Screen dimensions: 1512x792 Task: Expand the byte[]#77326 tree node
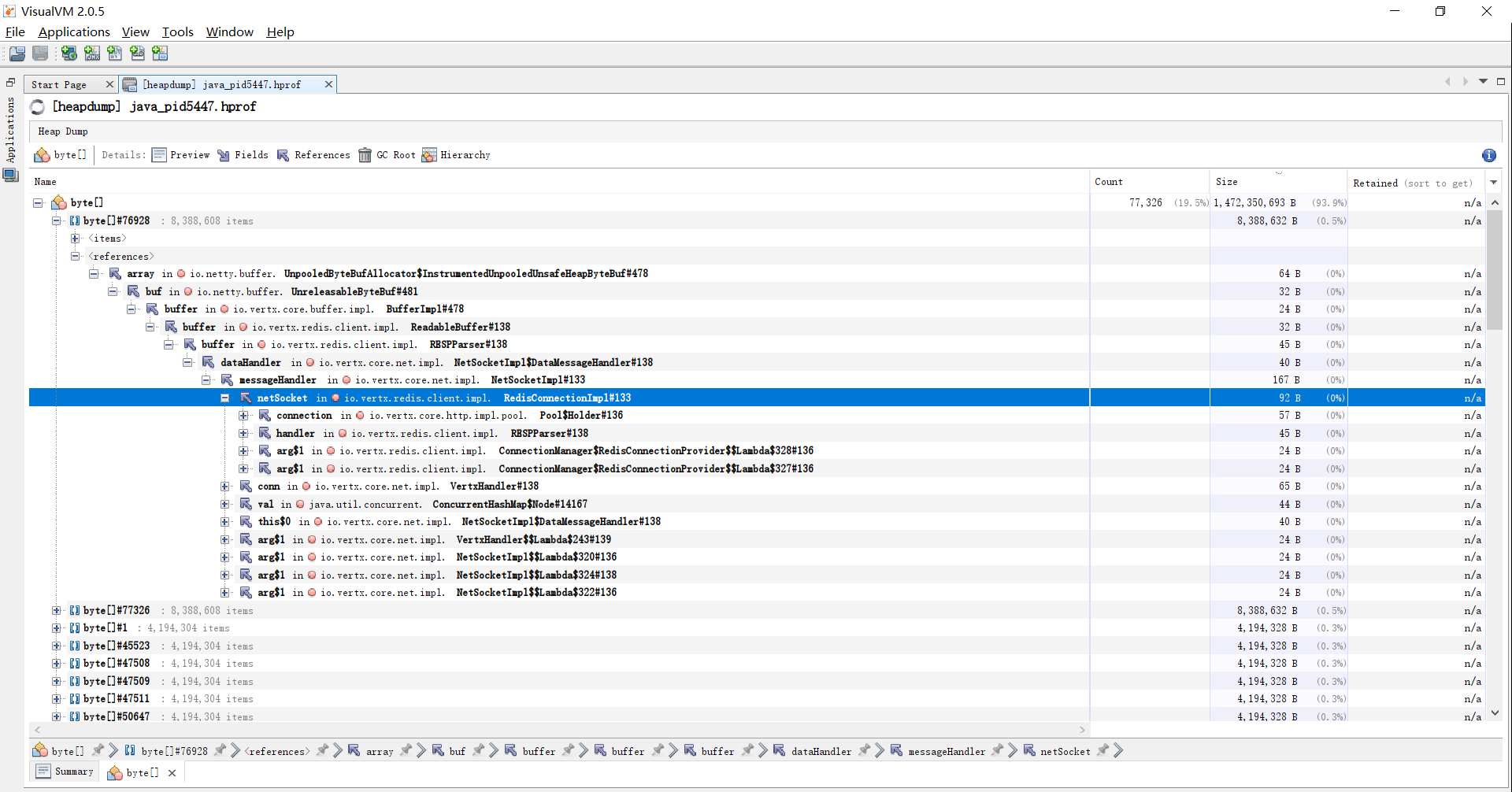pyautogui.click(x=56, y=610)
